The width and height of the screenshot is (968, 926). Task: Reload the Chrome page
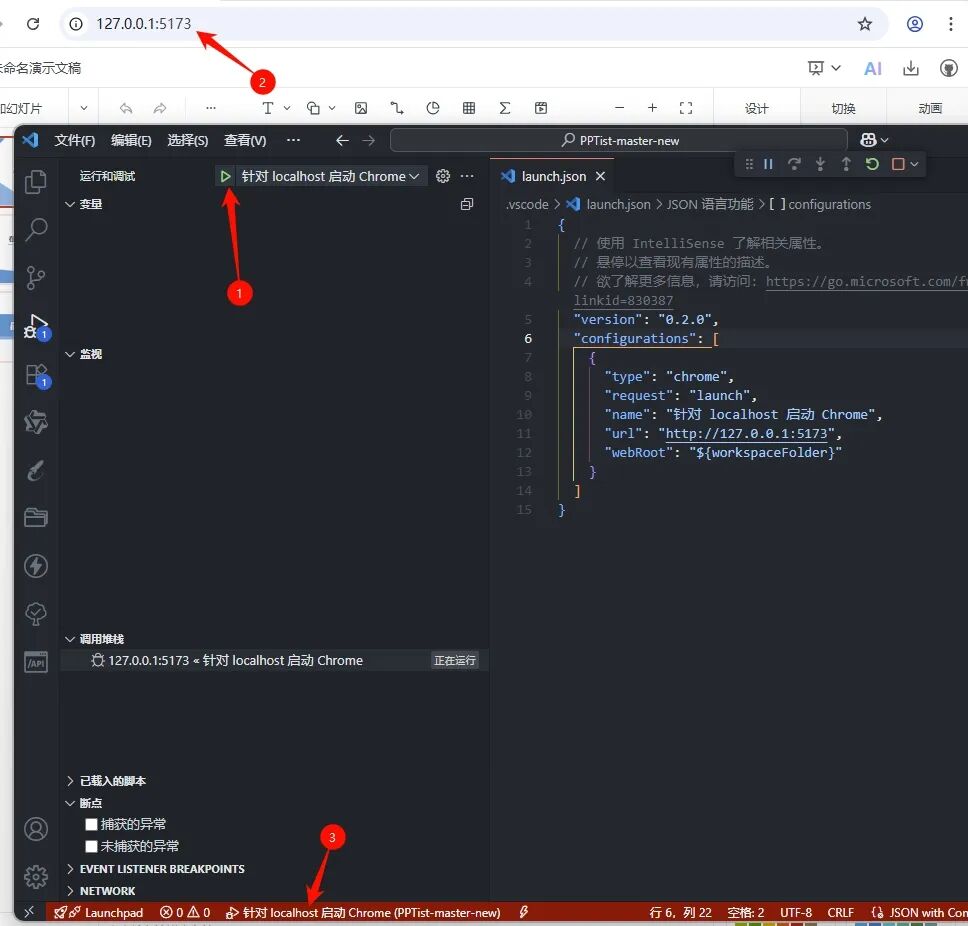click(33, 23)
